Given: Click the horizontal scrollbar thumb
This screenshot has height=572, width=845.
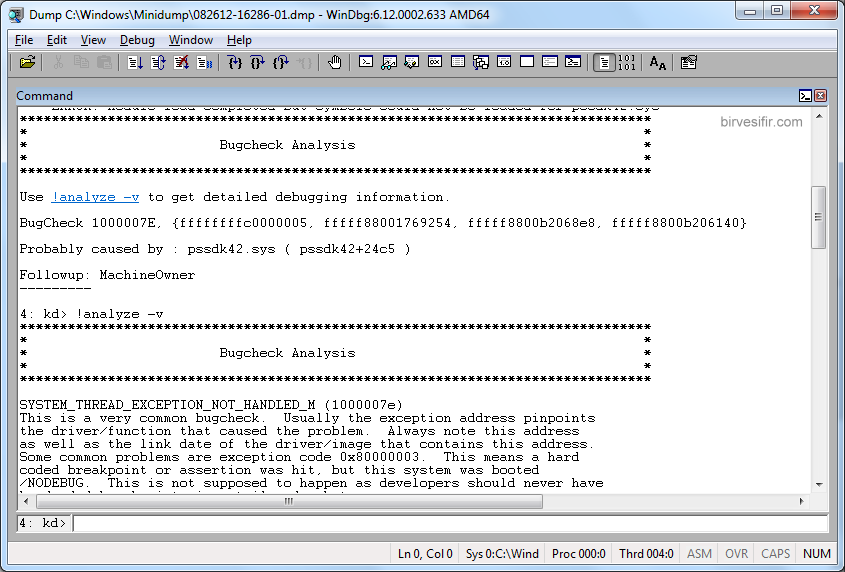Looking at the screenshot, I should (x=289, y=501).
